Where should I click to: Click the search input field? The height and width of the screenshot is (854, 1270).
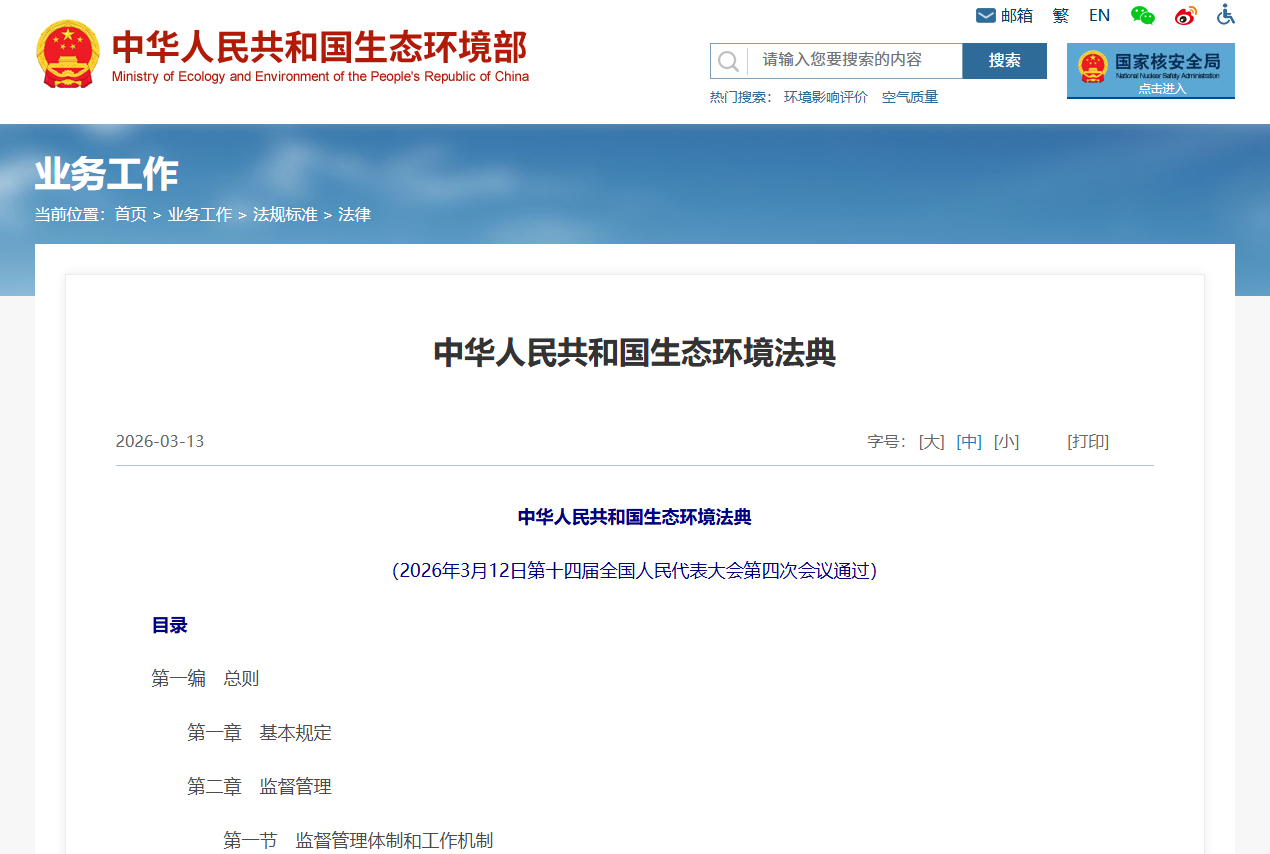[x=855, y=60]
